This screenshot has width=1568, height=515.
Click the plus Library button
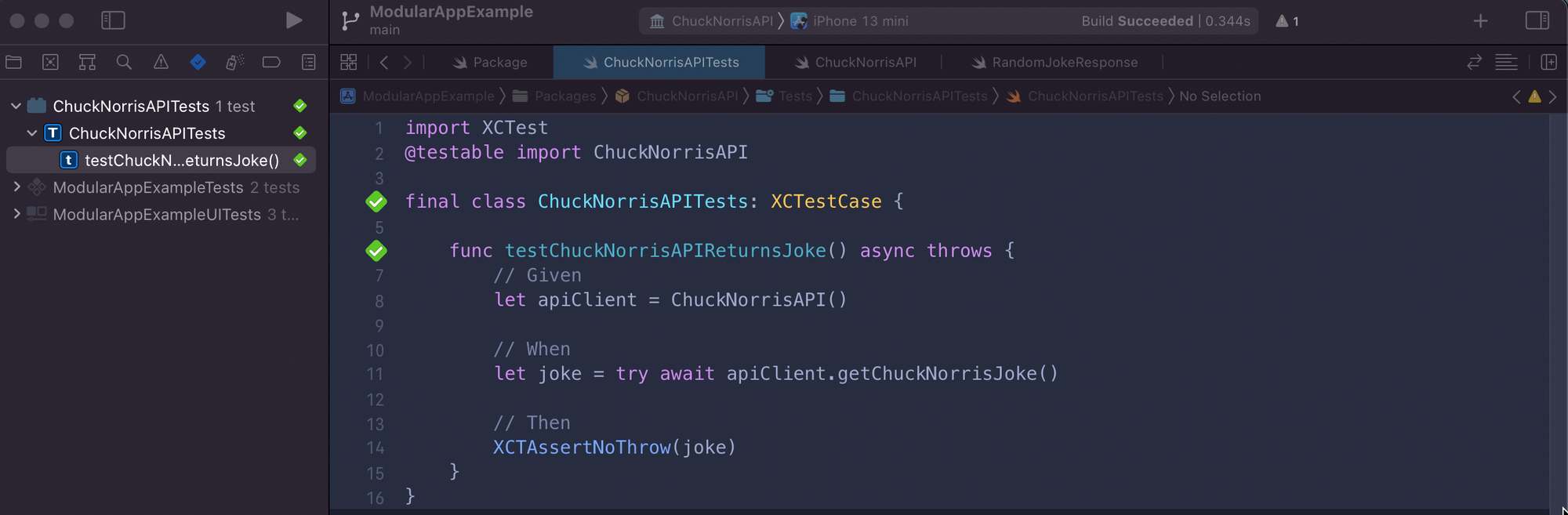coord(1480,21)
